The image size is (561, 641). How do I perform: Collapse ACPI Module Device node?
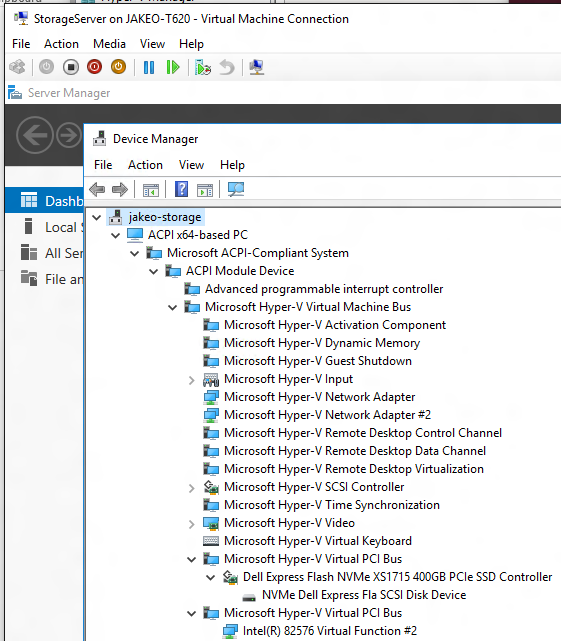pos(153,271)
